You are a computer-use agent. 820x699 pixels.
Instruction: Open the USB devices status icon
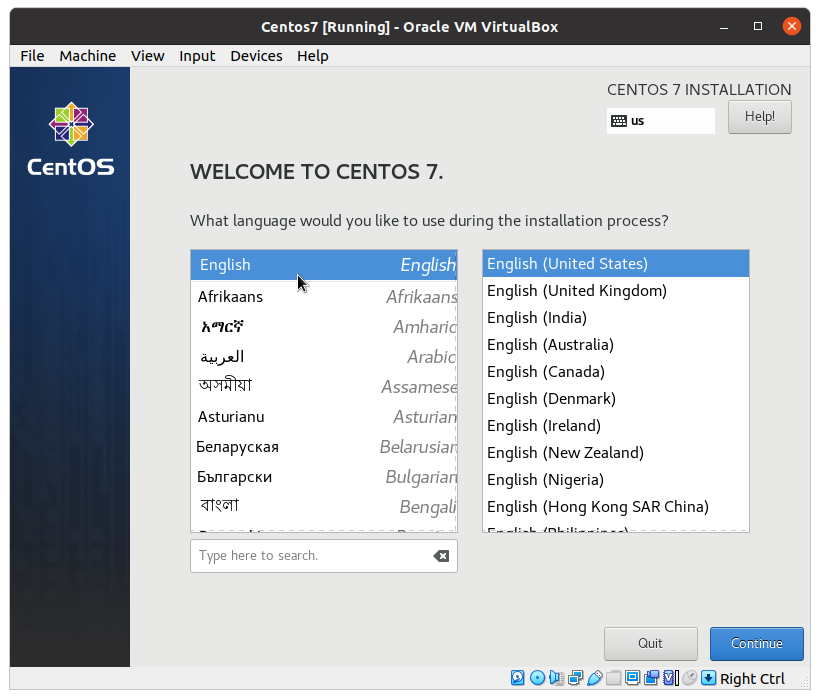(595, 678)
